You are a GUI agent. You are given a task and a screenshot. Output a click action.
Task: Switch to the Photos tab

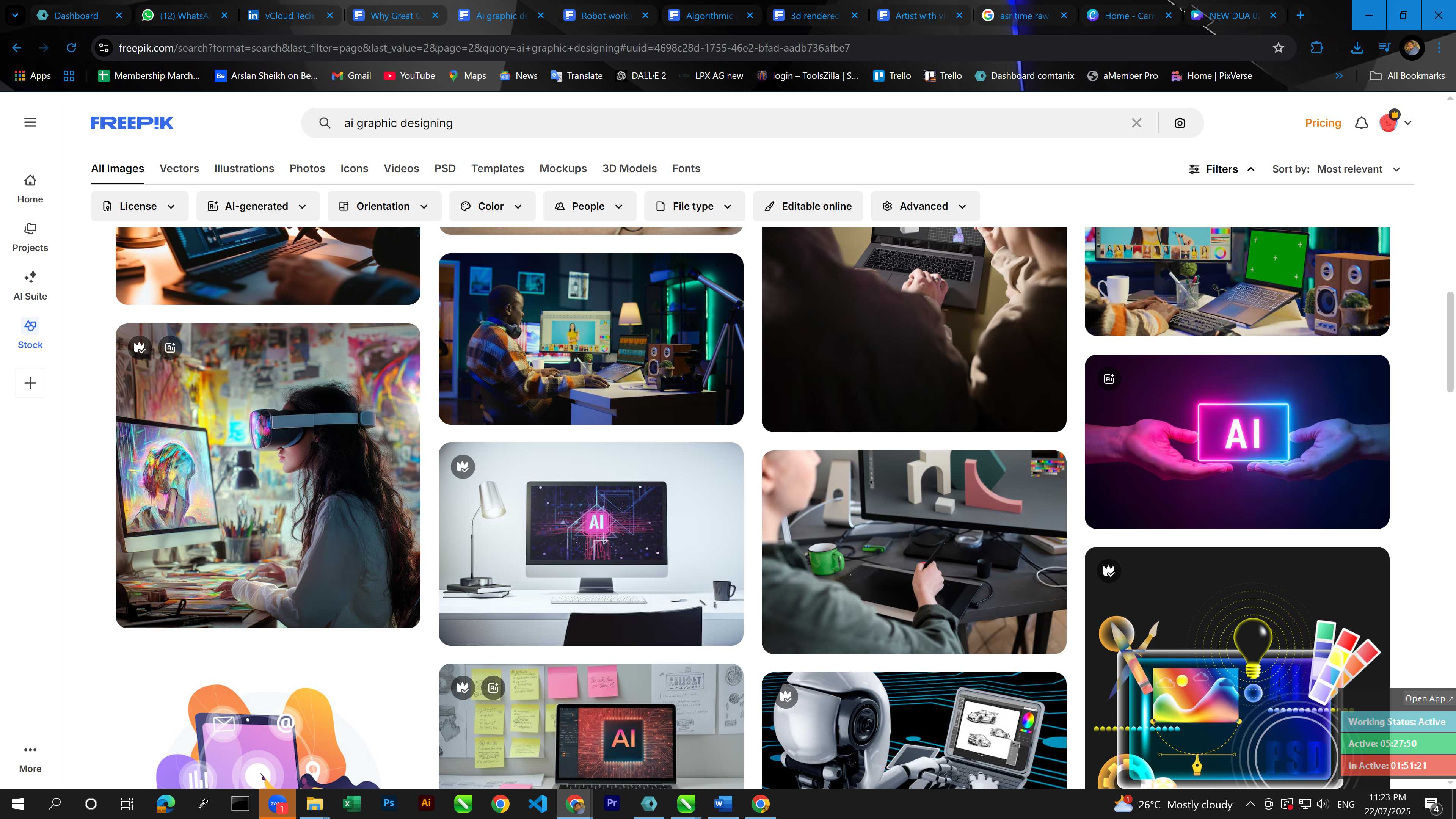[x=308, y=168]
